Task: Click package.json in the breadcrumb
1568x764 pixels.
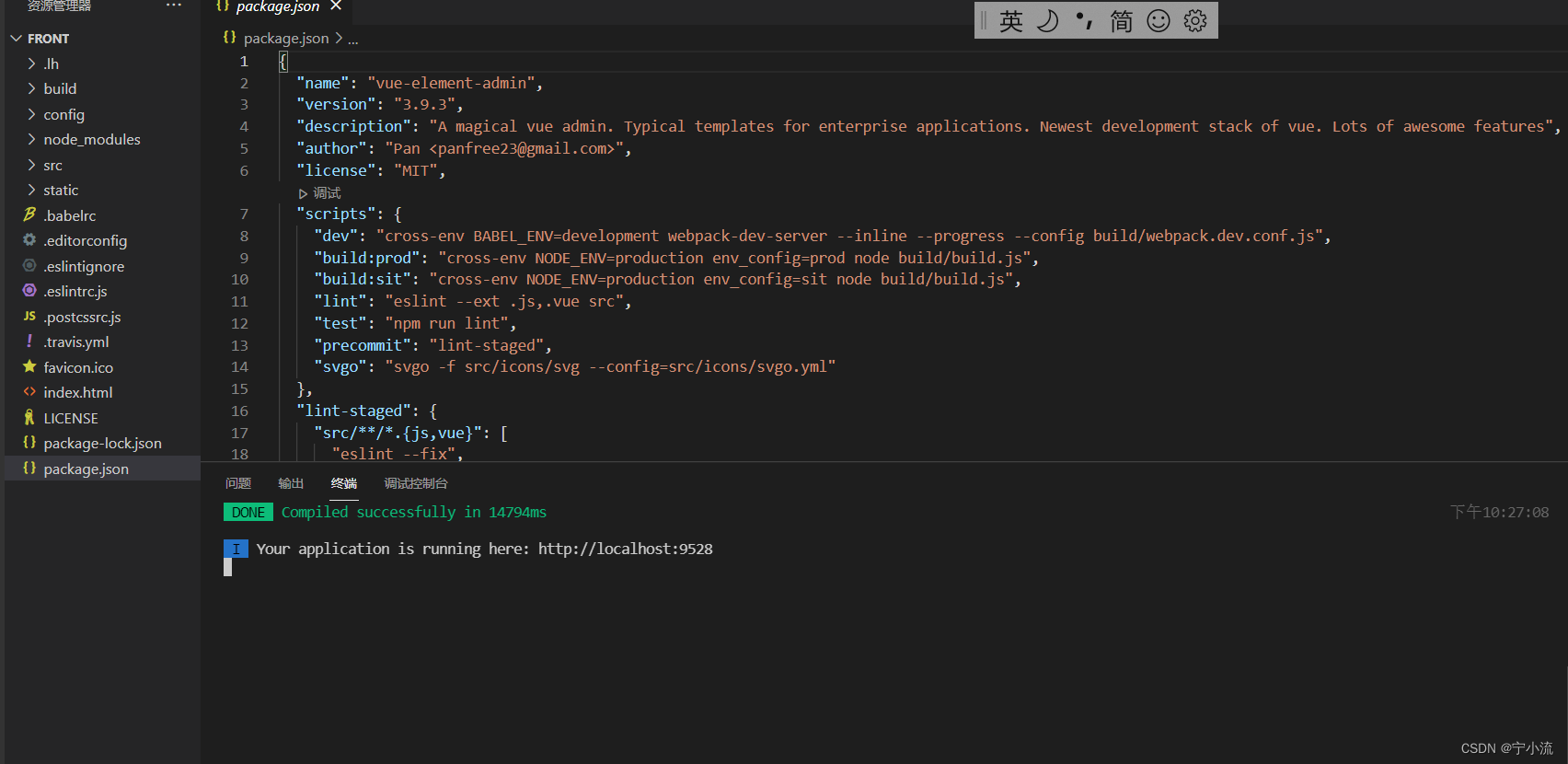Action: click(x=286, y=38)
